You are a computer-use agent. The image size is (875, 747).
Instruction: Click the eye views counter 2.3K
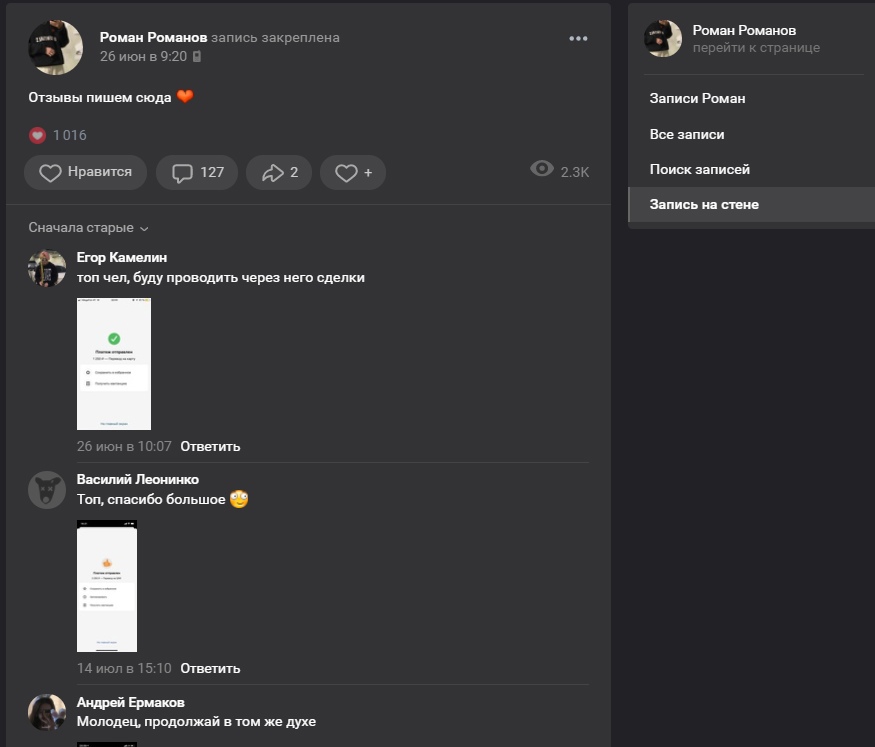tap(560, 171)
